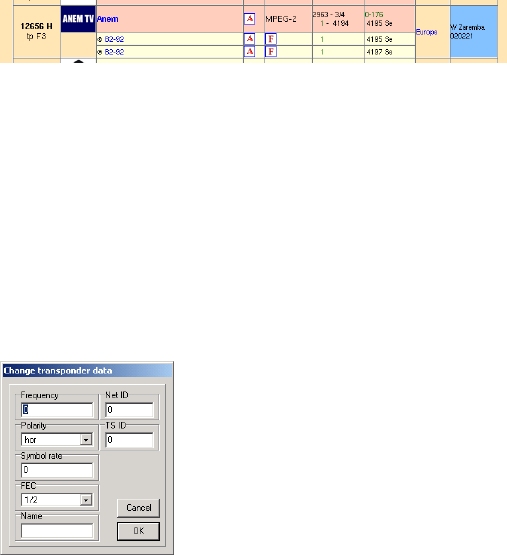Screen dimensions: 507x555
Task: Click into the Symbol rate field
Action: pos(57,470)
